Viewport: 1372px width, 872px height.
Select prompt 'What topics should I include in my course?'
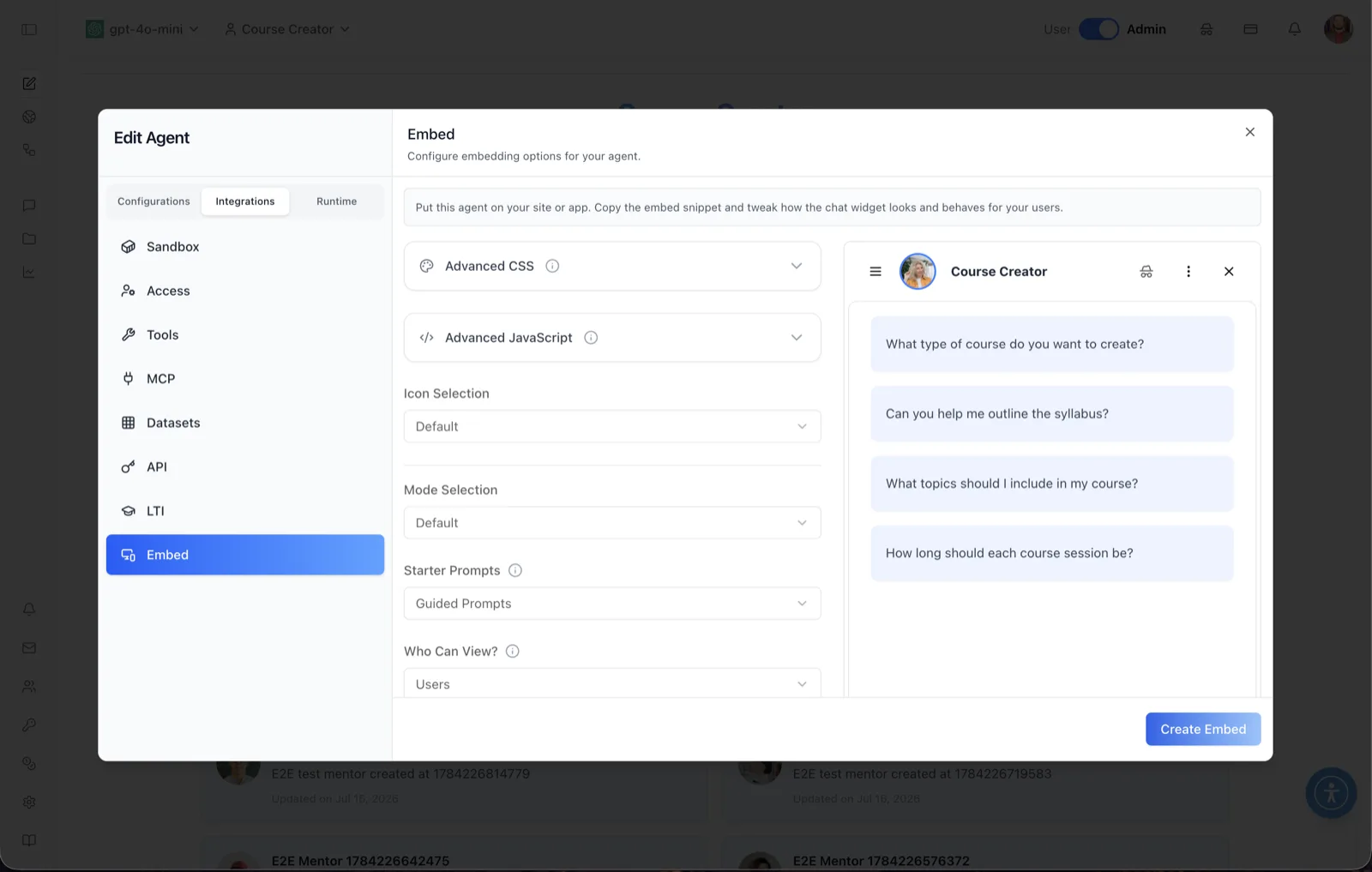pos(1052,484)
